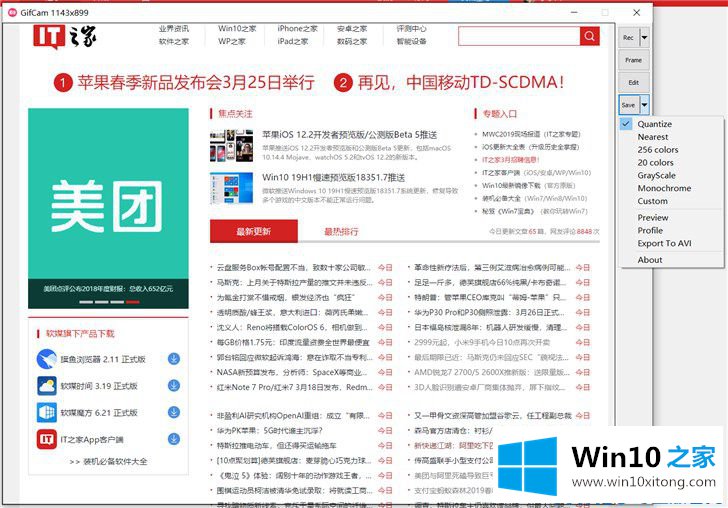Click the Frame button
This screenshot has width=728, height=508.
tap(633, 60)
